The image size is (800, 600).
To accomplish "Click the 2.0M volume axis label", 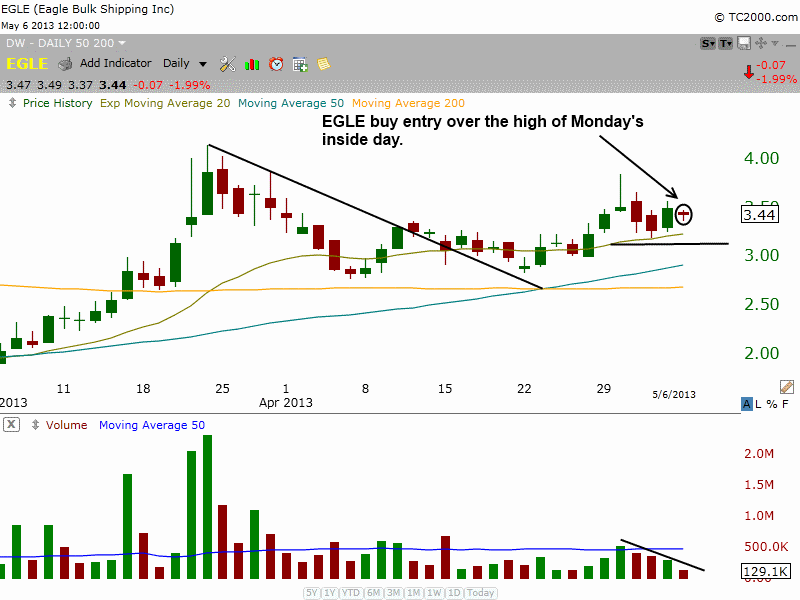I will [759, 454].
